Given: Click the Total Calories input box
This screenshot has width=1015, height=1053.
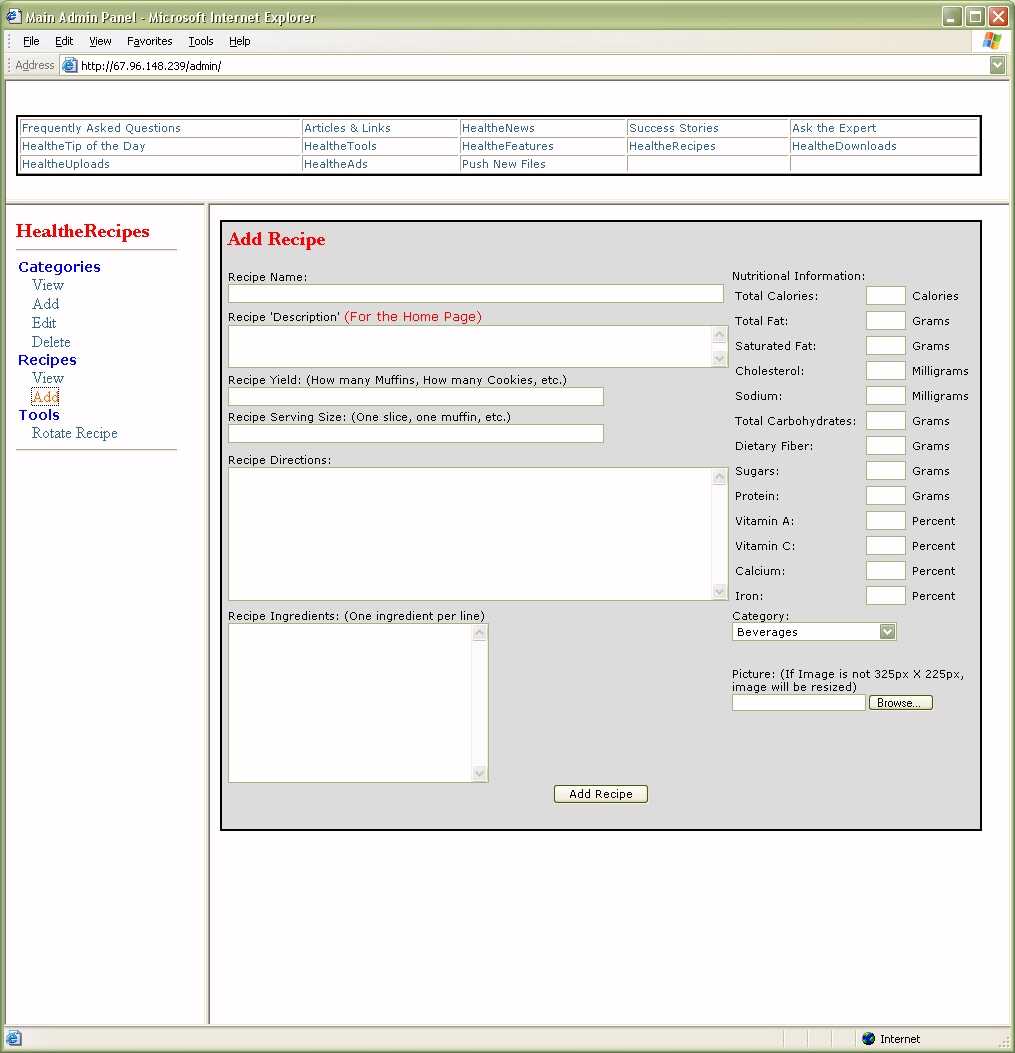Looking at the screenshot, I should (x=885, y=296).
